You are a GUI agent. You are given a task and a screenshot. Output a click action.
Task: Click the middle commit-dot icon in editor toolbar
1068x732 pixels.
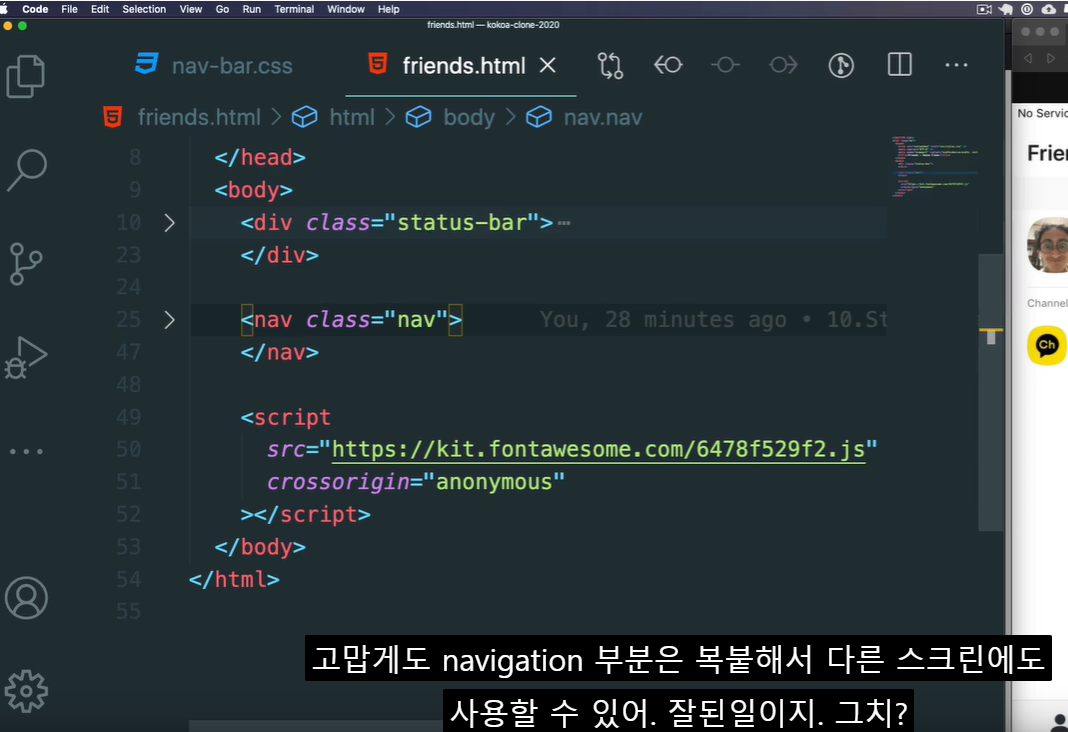point(725,65)
